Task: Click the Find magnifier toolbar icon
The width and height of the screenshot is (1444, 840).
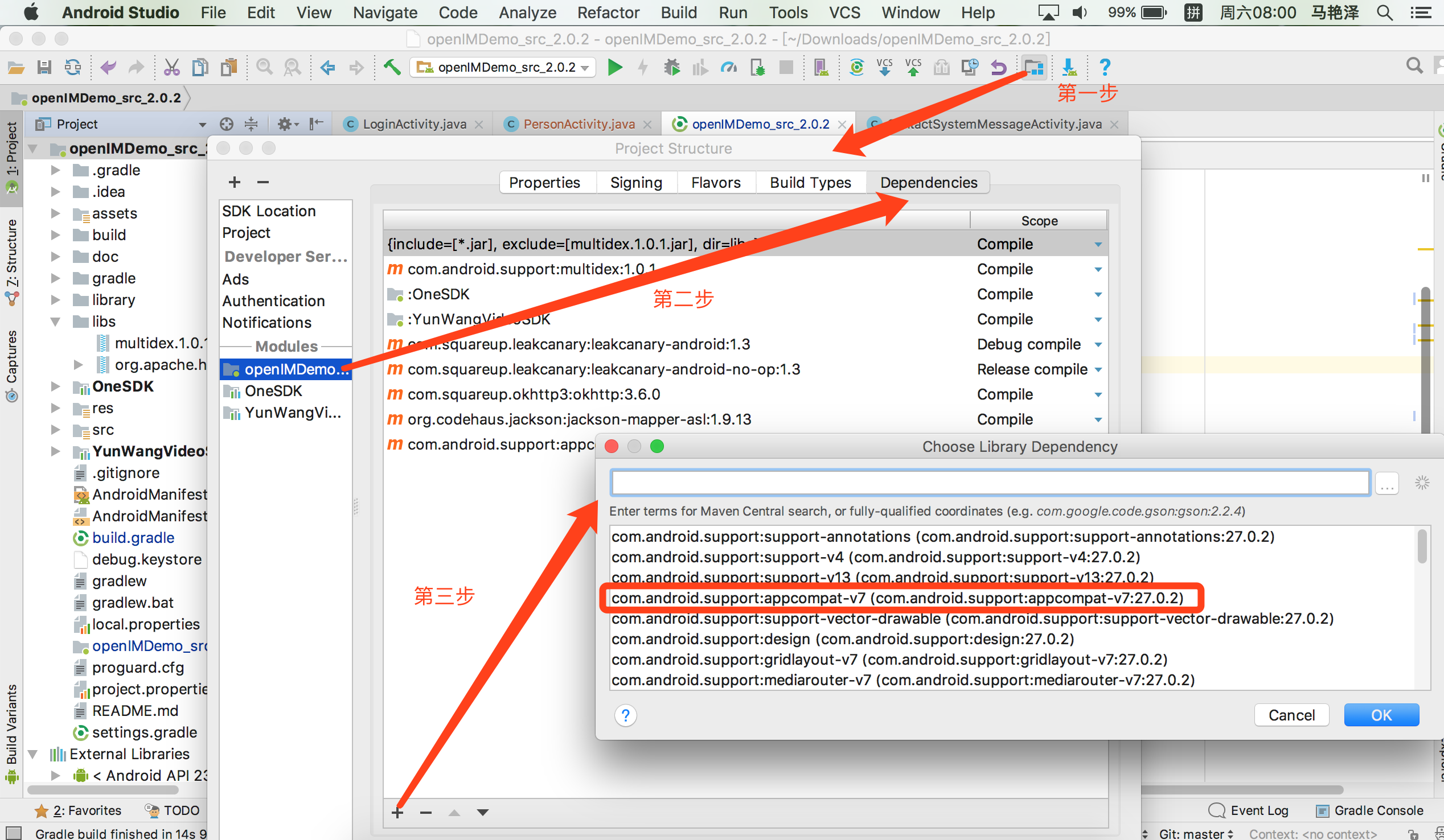Action: click(264, 68)
